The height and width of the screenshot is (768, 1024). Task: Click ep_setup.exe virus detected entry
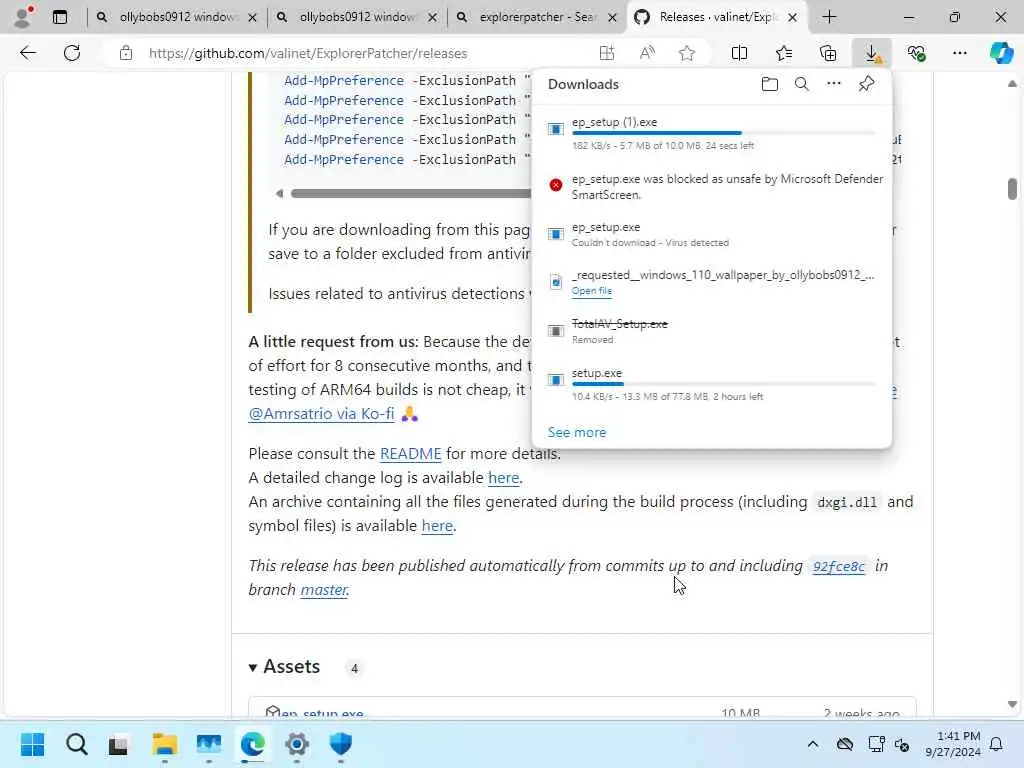712,234
